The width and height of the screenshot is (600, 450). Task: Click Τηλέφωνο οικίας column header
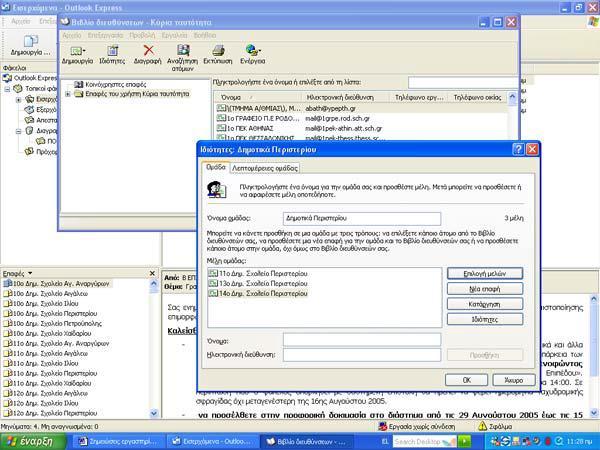coord(478,97)
